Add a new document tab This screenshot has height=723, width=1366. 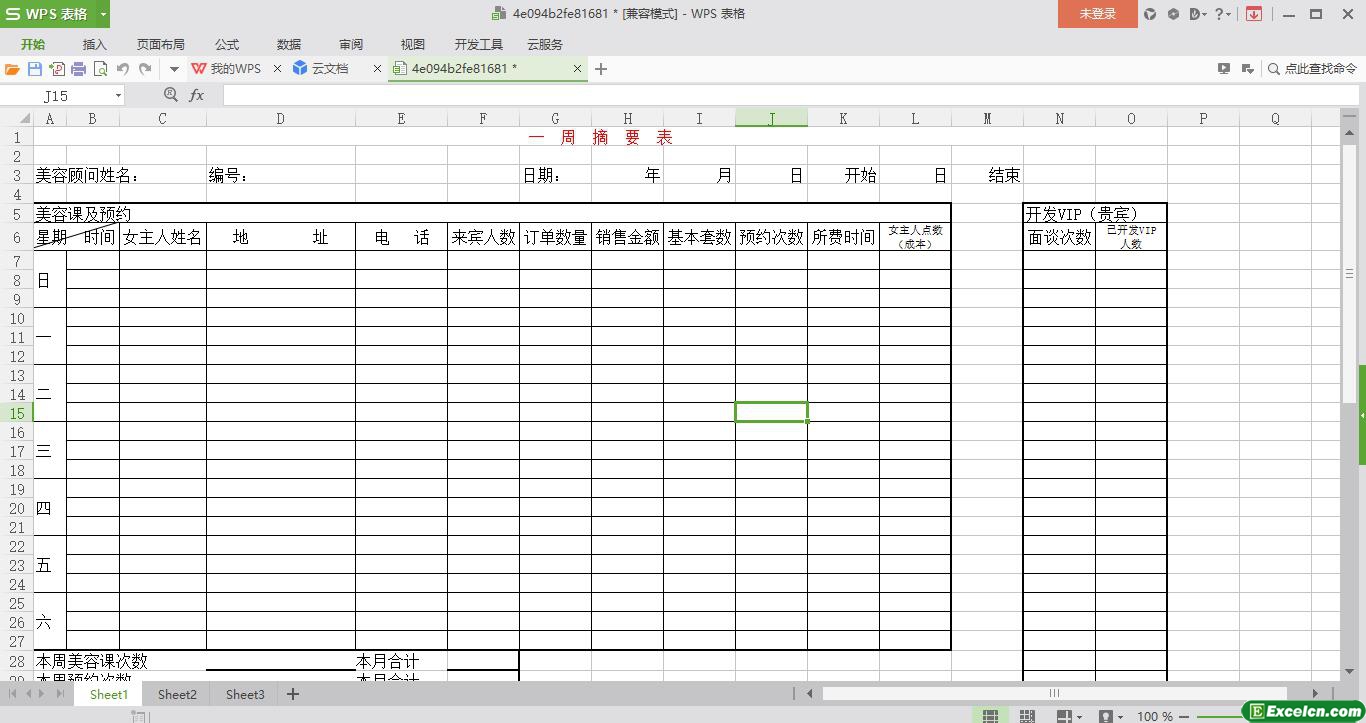point(601,69)
